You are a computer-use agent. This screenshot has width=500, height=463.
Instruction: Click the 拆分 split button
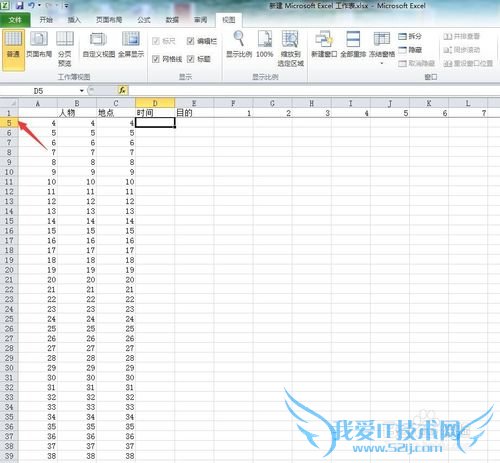[x=410, y=36]
